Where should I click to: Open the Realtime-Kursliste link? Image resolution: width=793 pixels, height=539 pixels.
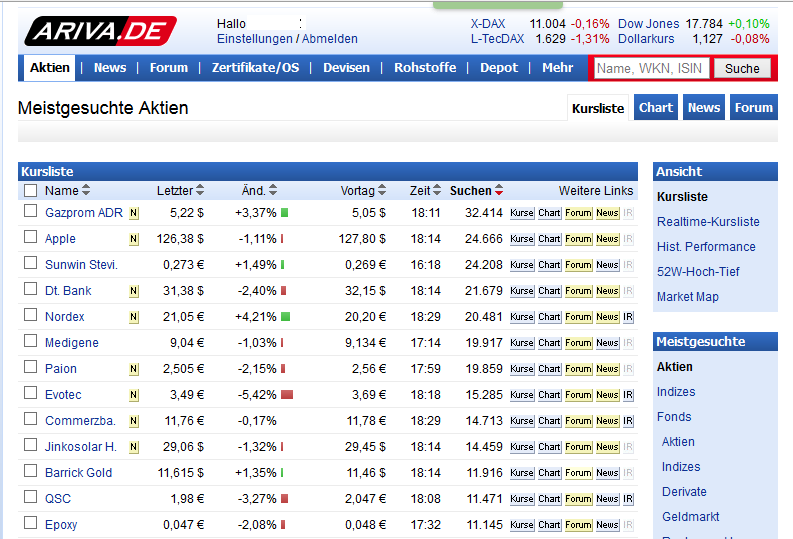click(x=708, y=222)
